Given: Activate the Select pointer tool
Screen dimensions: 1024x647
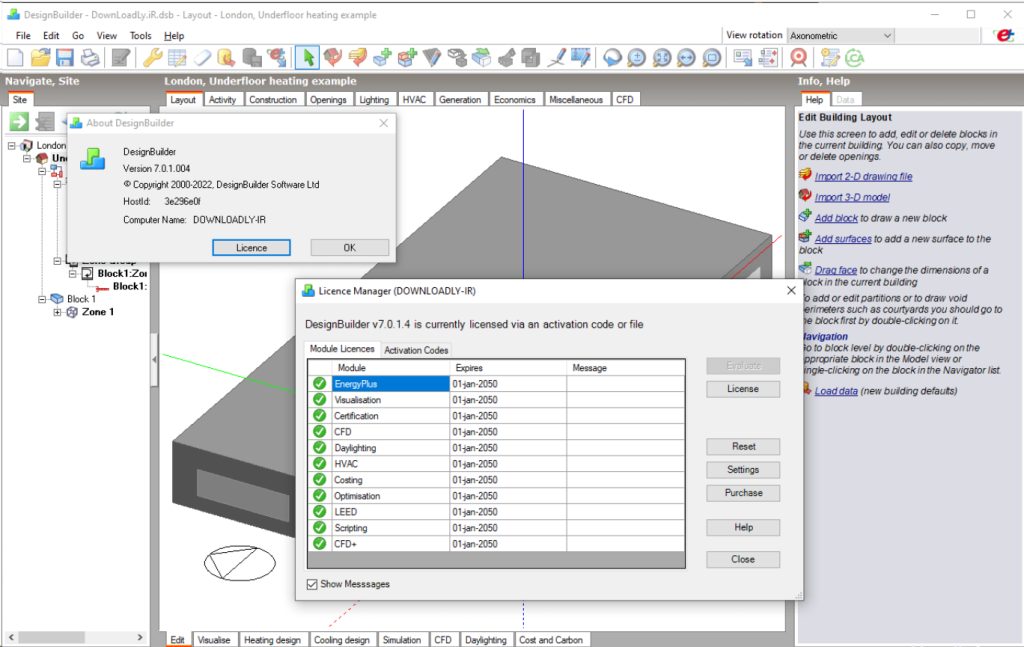Looking at the screenshot, I should click(x=308, y=58).
